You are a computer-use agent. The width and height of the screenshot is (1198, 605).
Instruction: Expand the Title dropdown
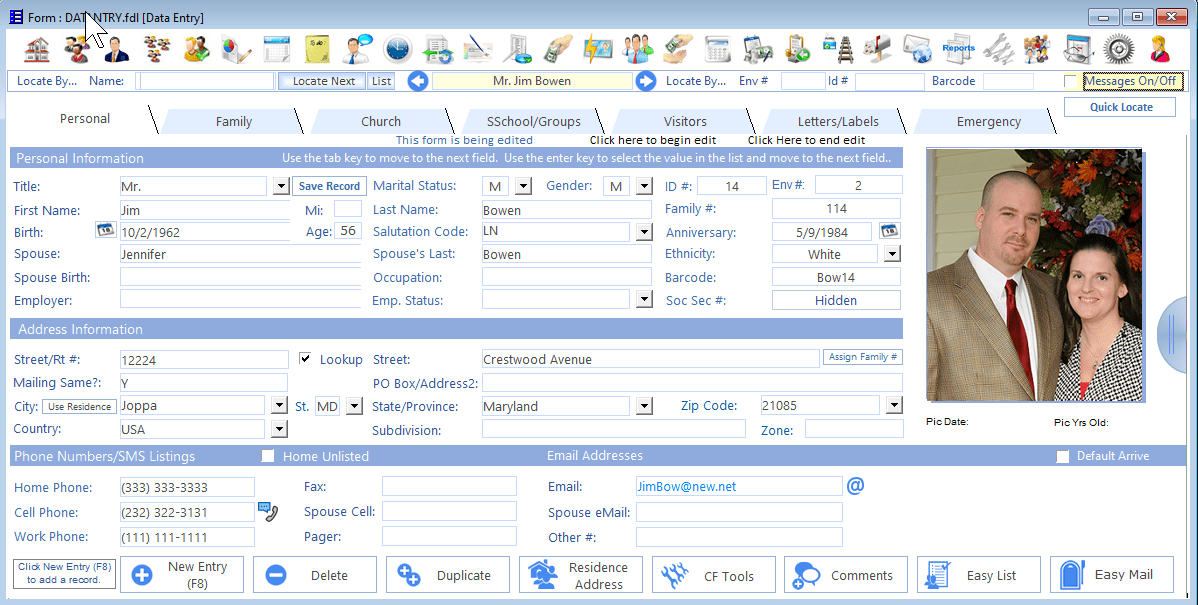tap(281, 186)
